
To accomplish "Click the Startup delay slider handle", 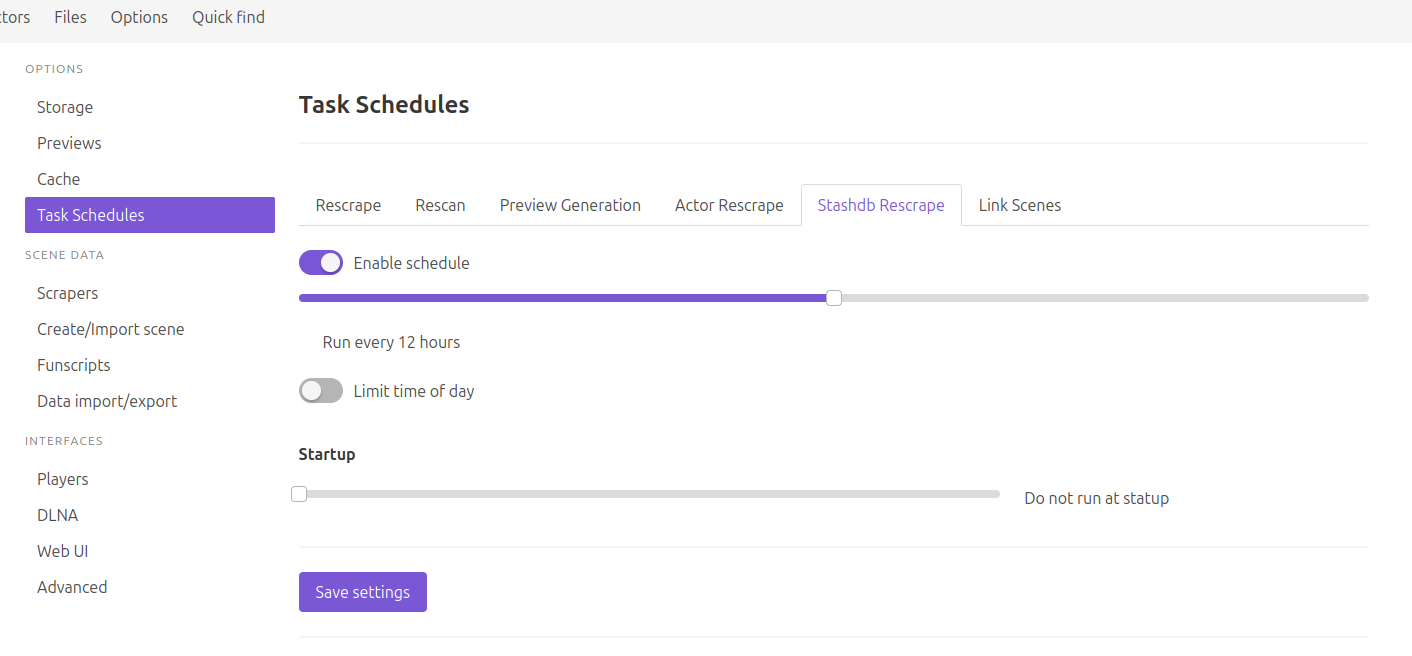I will 299,494.
